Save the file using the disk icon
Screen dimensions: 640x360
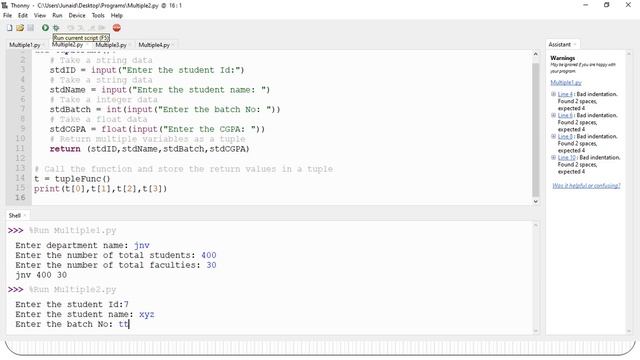tap(31, 28)
